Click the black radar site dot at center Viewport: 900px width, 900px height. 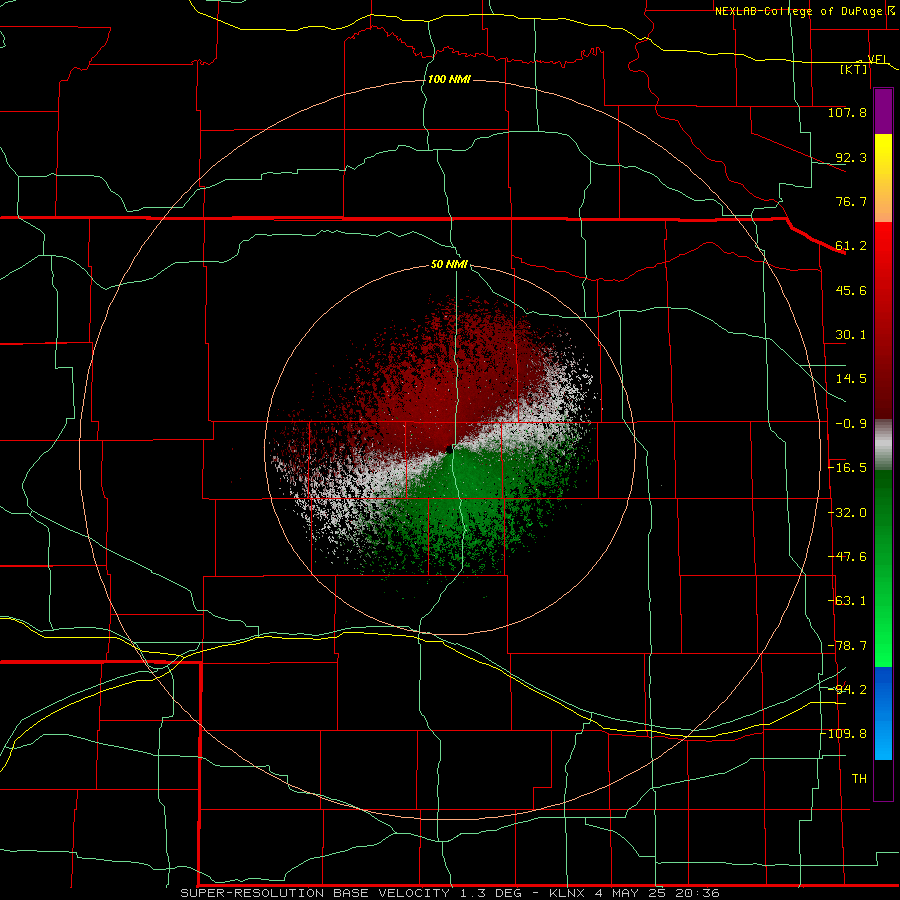tap(448, 449)
